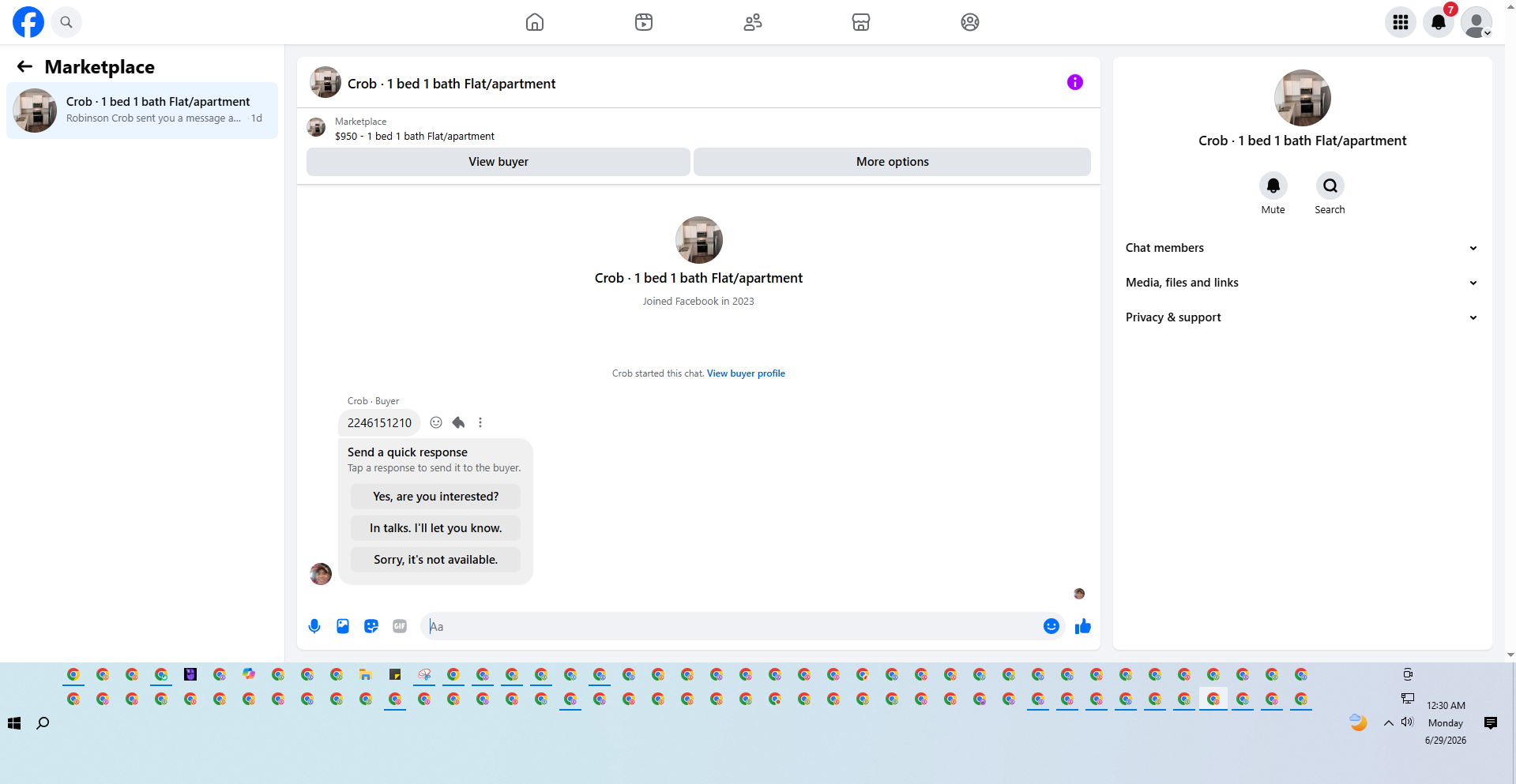This screenshot has width=1516, height=784.
Task: Click the large listing photo in right panel
Action: tap(1303, 98)
